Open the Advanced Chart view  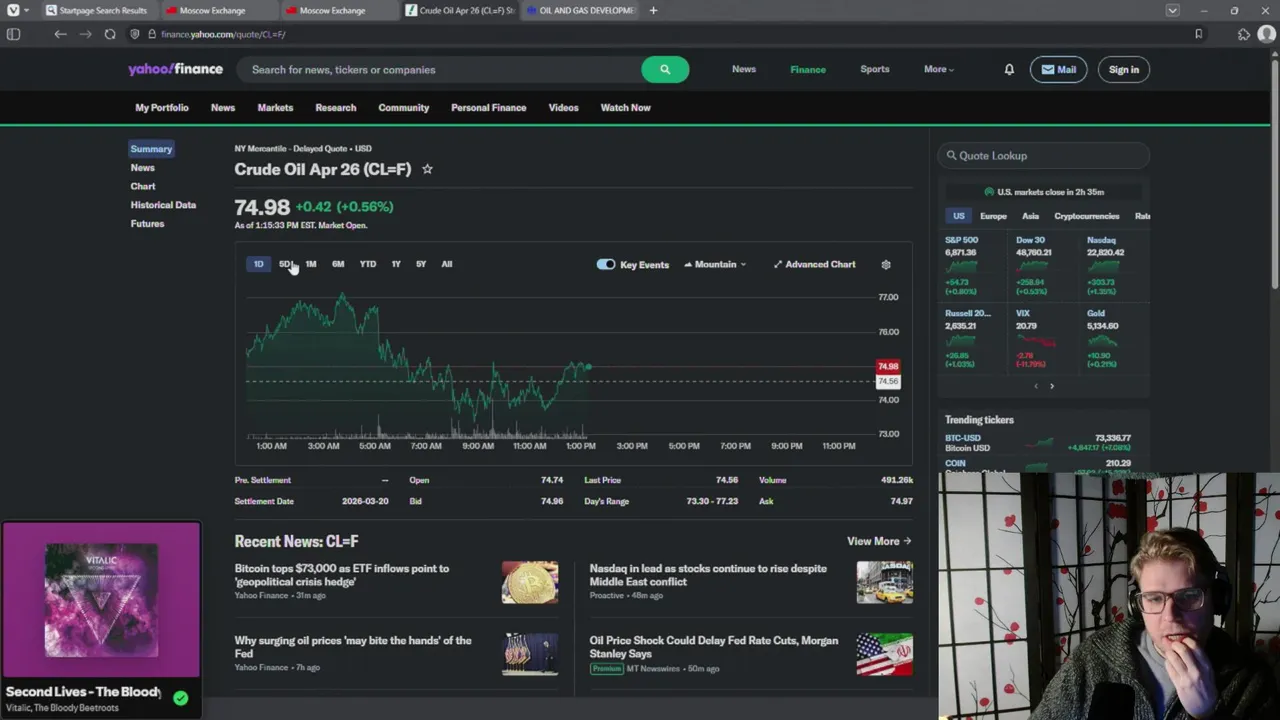pyautogui.click(x=814, y=264)
